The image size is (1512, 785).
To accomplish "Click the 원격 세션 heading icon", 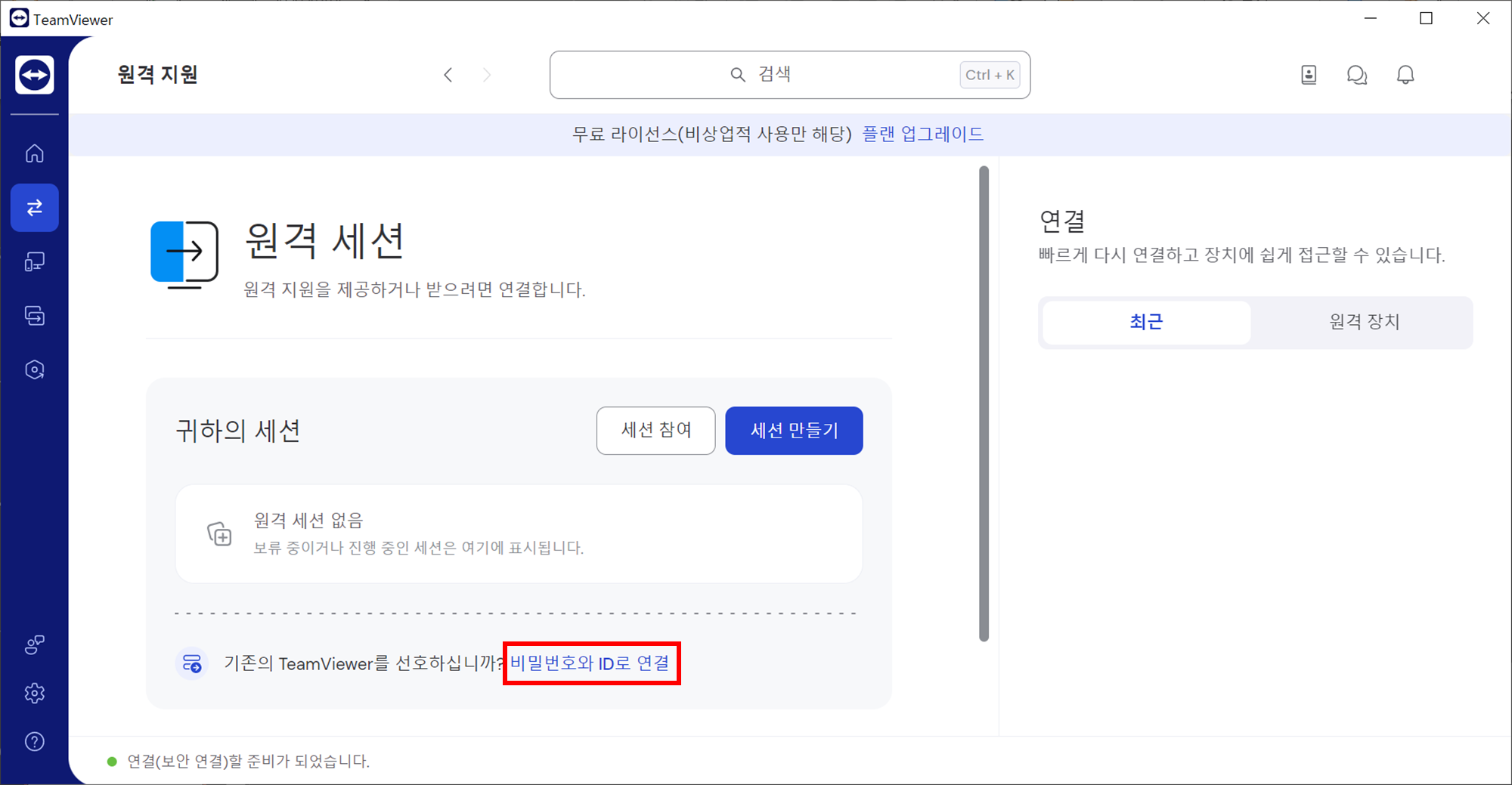I will point(184,255).
